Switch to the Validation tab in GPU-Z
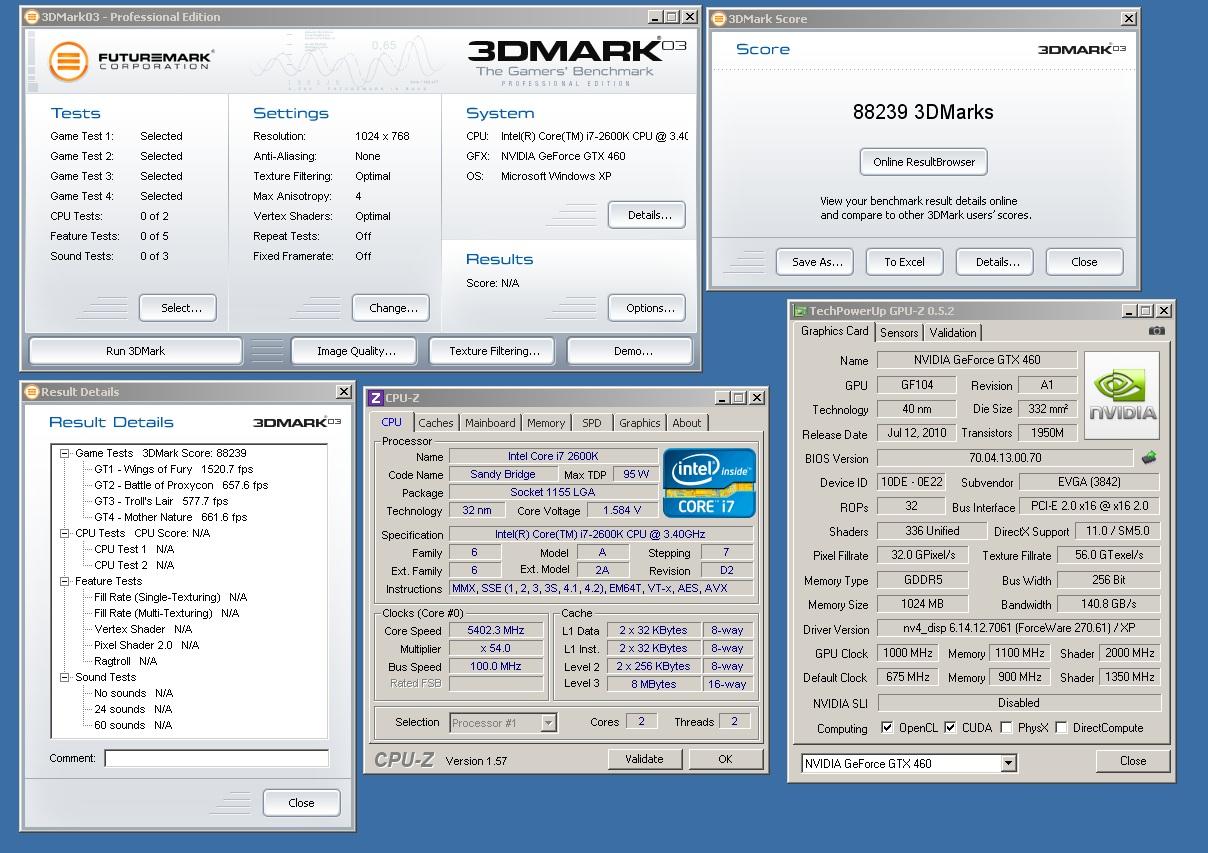 click(x=952, y=333)
